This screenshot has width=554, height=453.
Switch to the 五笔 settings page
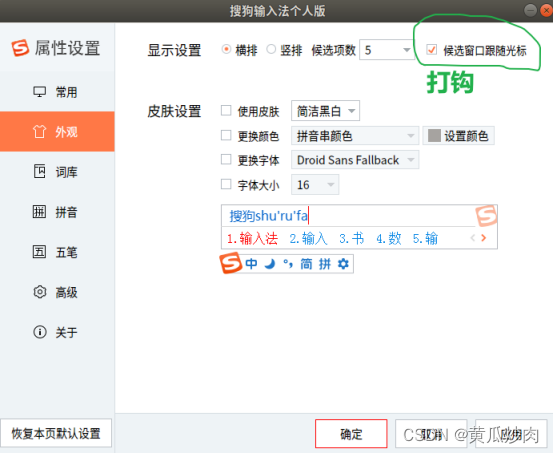tap(57, 252)
